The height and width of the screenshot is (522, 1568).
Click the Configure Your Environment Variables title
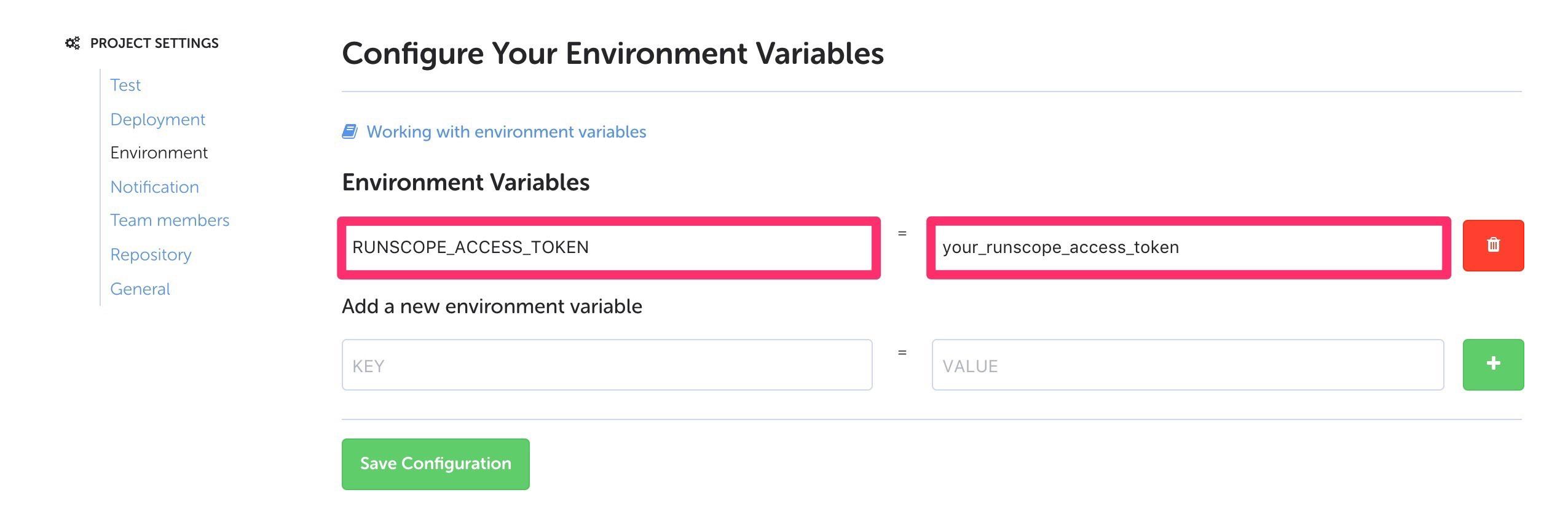click(x=613, y=53)
